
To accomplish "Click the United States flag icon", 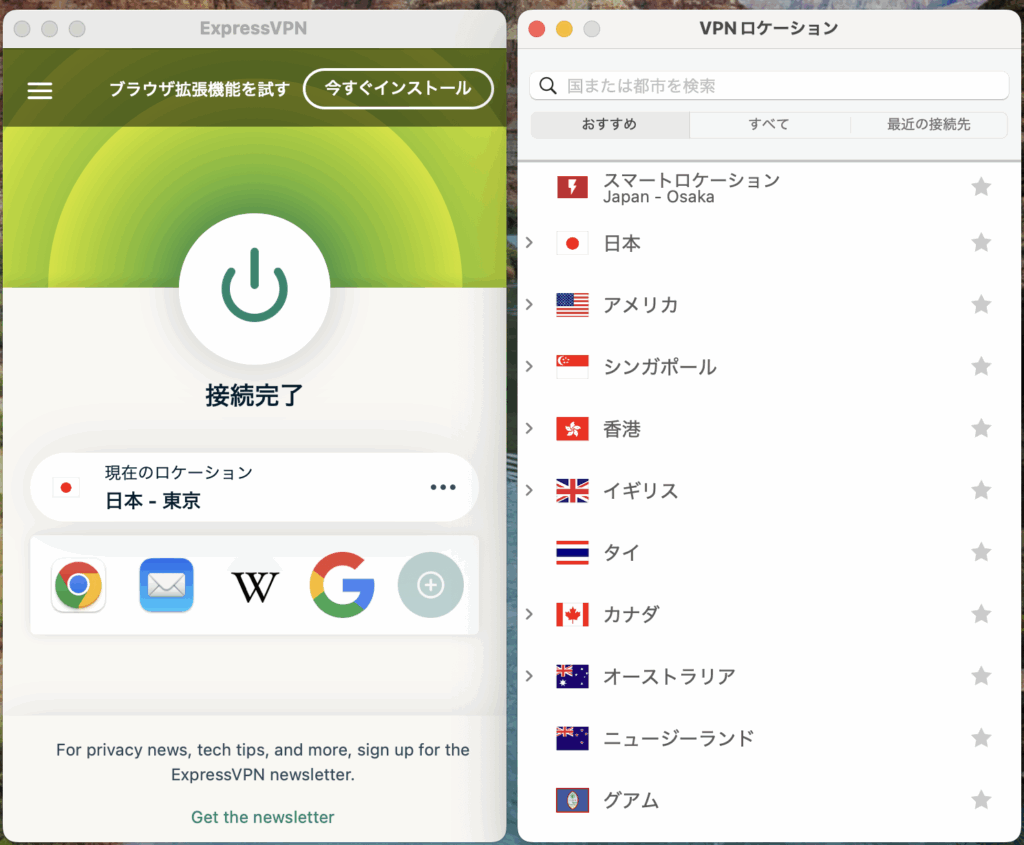I will click(x=572, y=304).
